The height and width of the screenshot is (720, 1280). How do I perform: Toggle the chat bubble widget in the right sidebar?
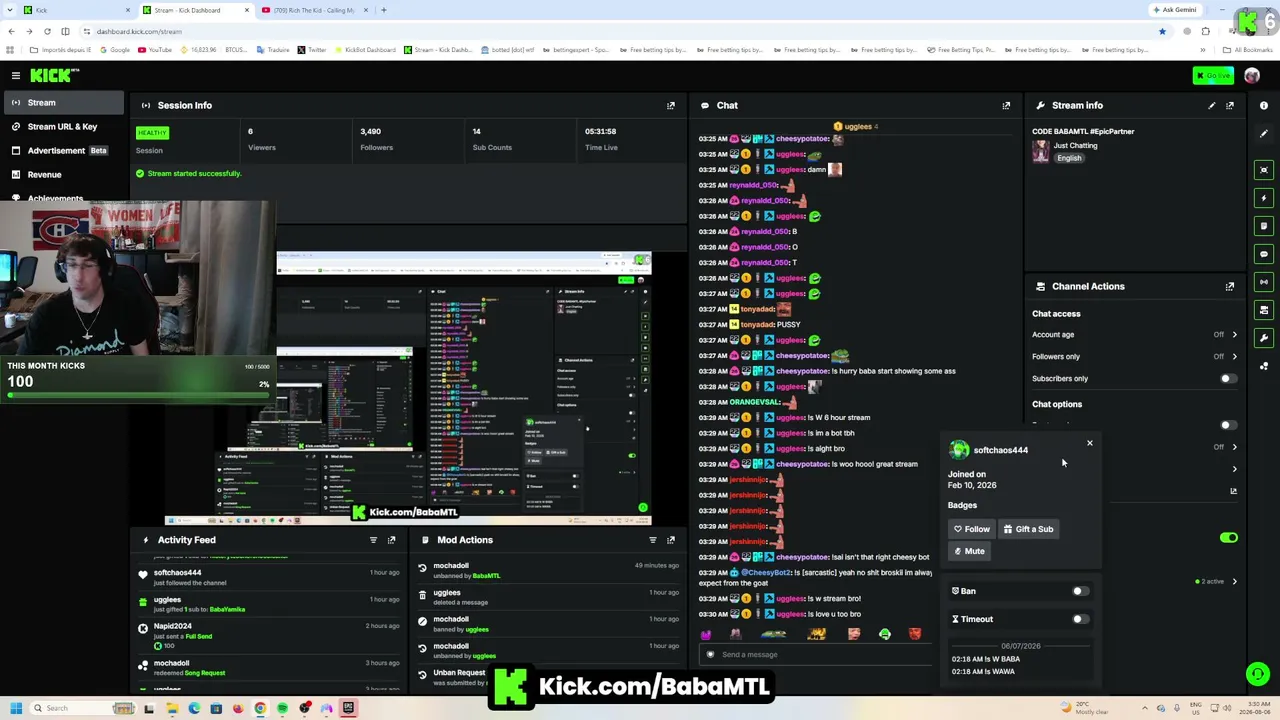coord(1264,254)
